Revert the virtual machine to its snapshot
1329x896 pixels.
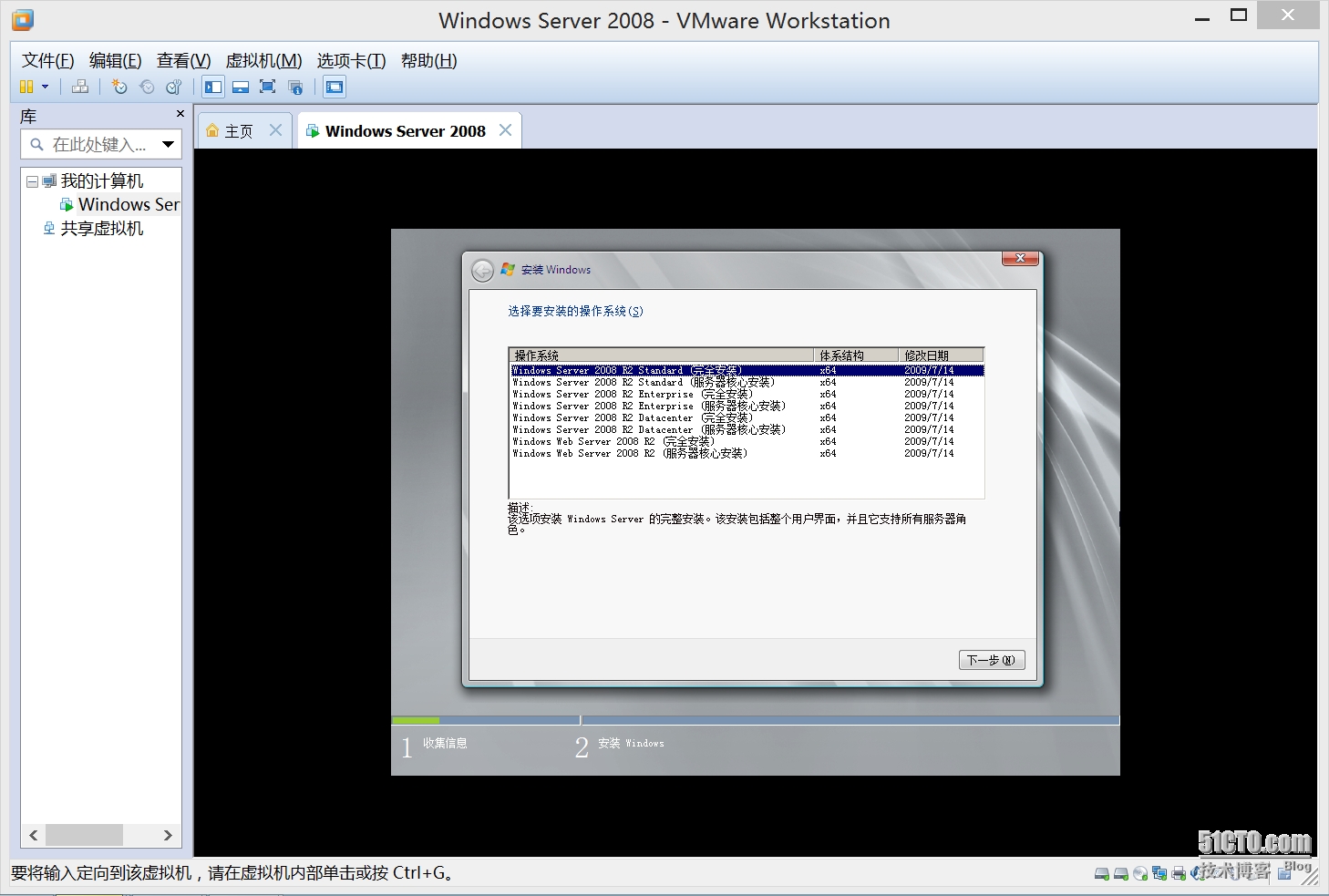coord(147,87)
